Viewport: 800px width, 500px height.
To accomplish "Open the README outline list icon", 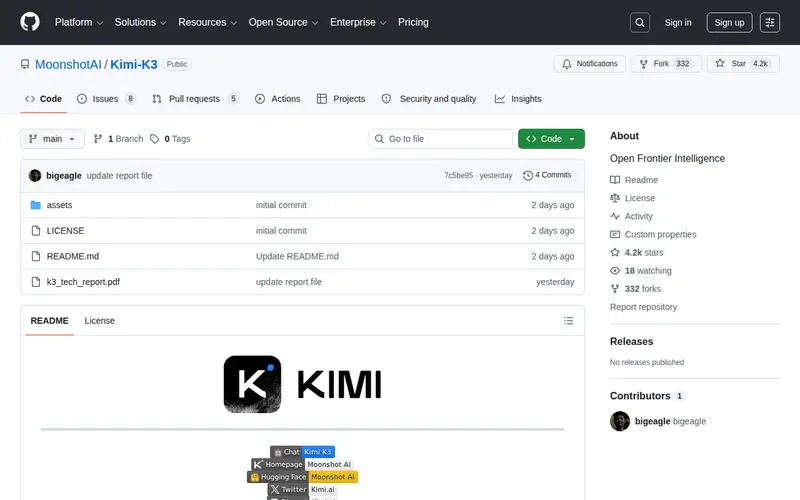I will coord(568,321).
